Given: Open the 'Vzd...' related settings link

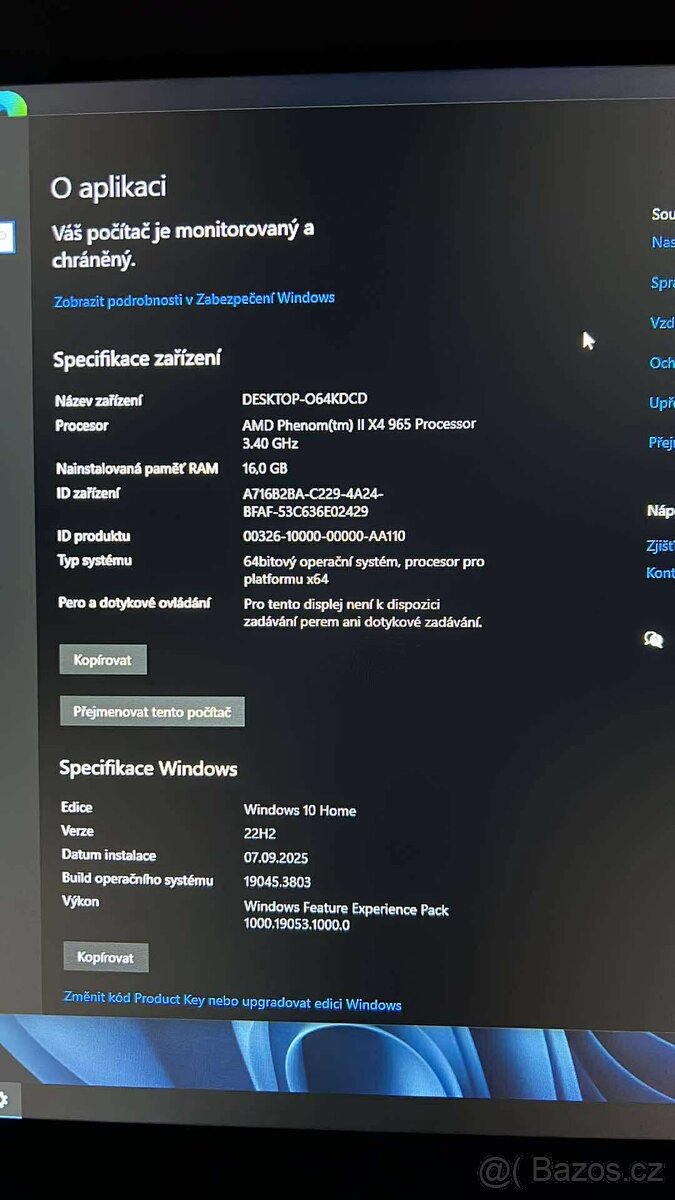Looking at the screenshot, I should point(662,323).
